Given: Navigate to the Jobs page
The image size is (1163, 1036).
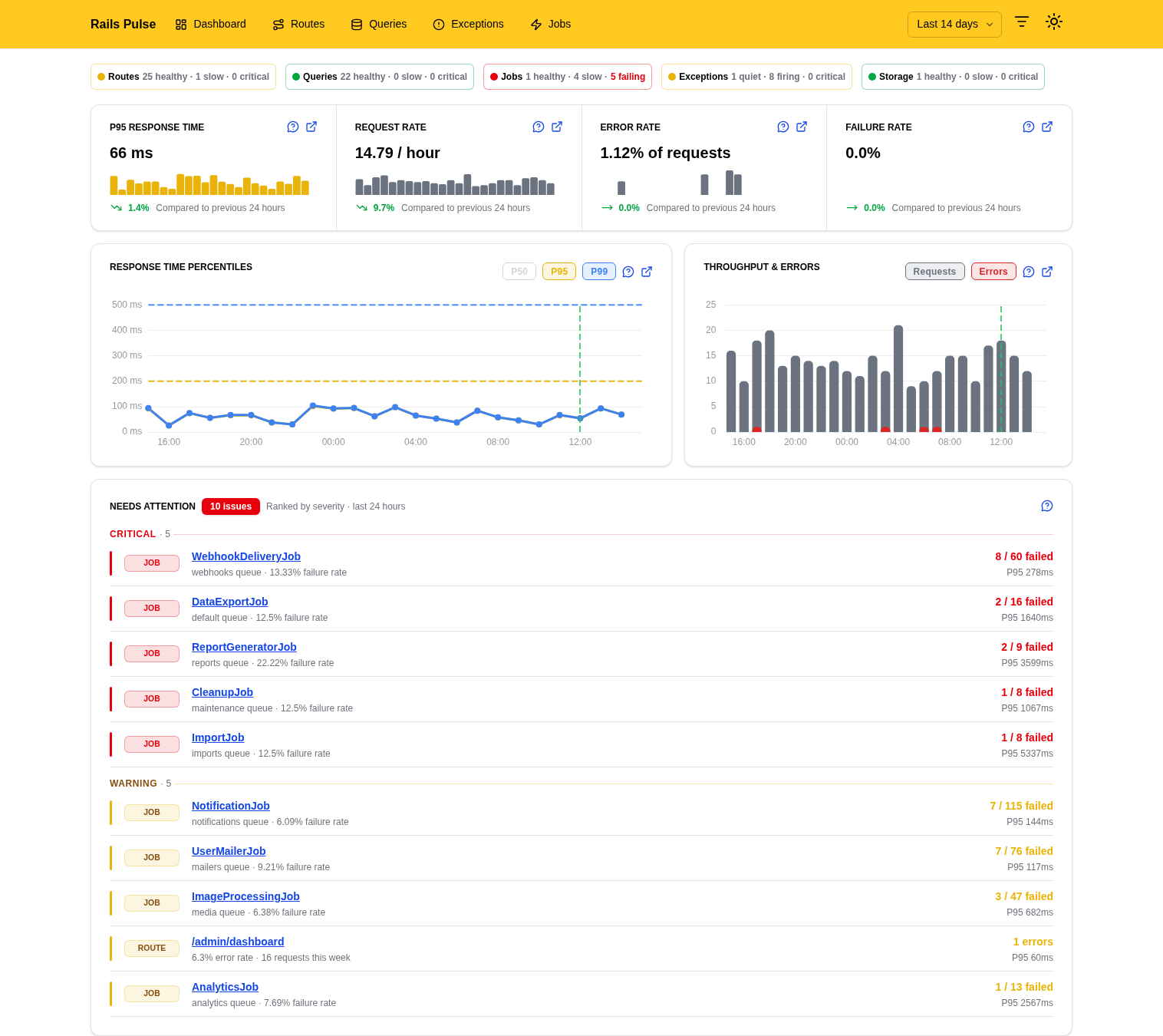Looking at the screenshot, I should [x=550, y=24].
